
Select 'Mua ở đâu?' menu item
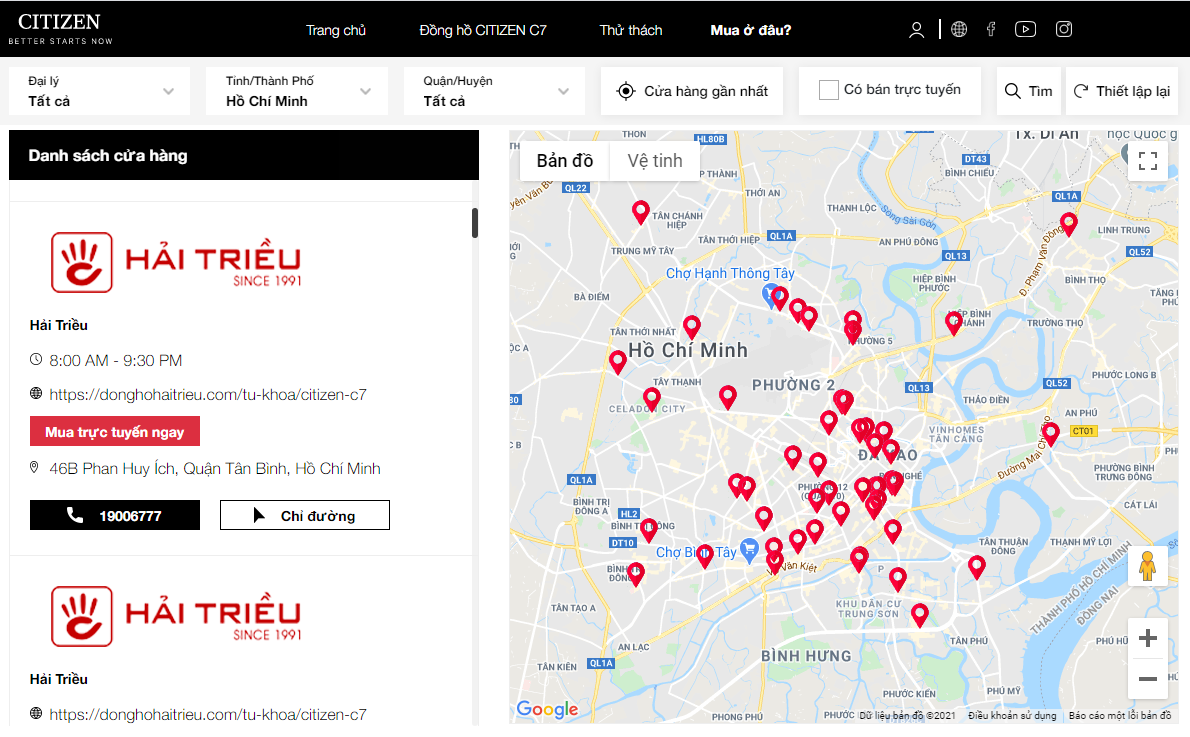coord(751,30)
